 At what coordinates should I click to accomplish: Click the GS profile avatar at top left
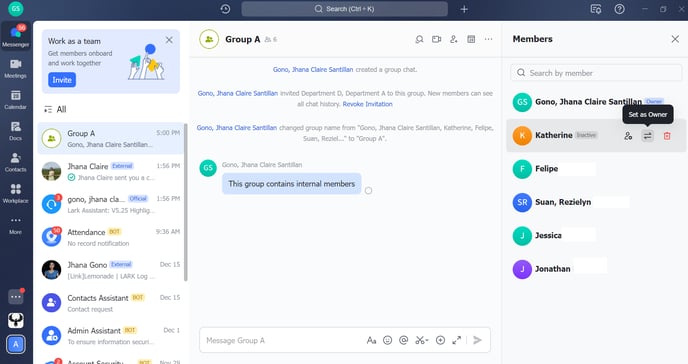coord(16,9)
